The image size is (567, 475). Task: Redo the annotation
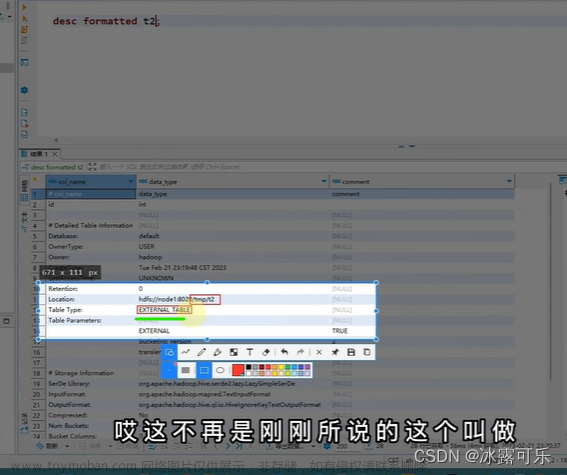point(300,352)
